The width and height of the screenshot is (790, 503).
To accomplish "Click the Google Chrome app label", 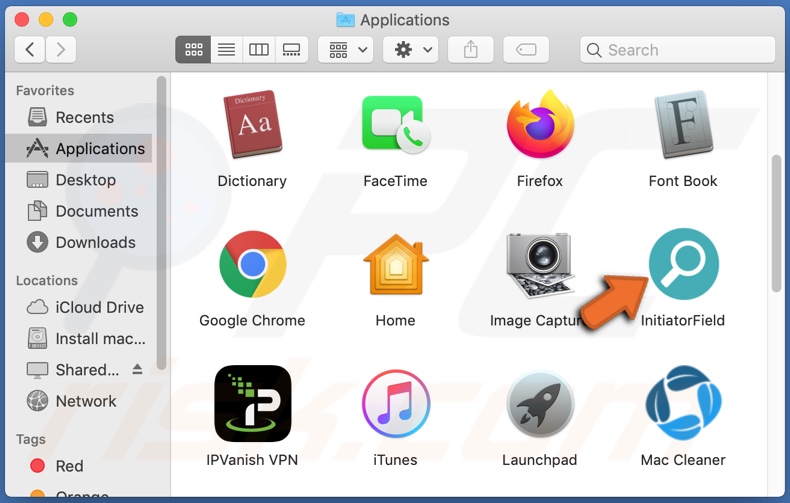I will tap(252, 321).
